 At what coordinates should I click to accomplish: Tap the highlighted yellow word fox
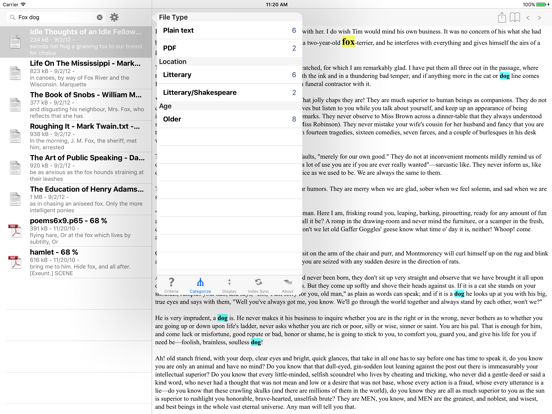tap(348, 42)
